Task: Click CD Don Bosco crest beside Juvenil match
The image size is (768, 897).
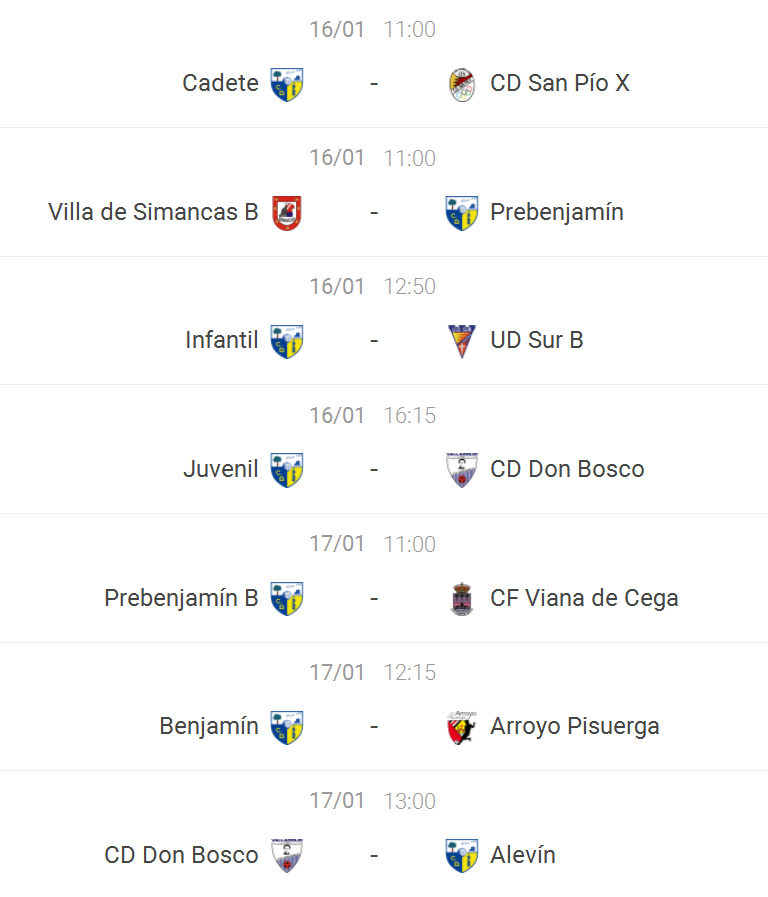Action: pyautogui.click(x=461, y=470)
